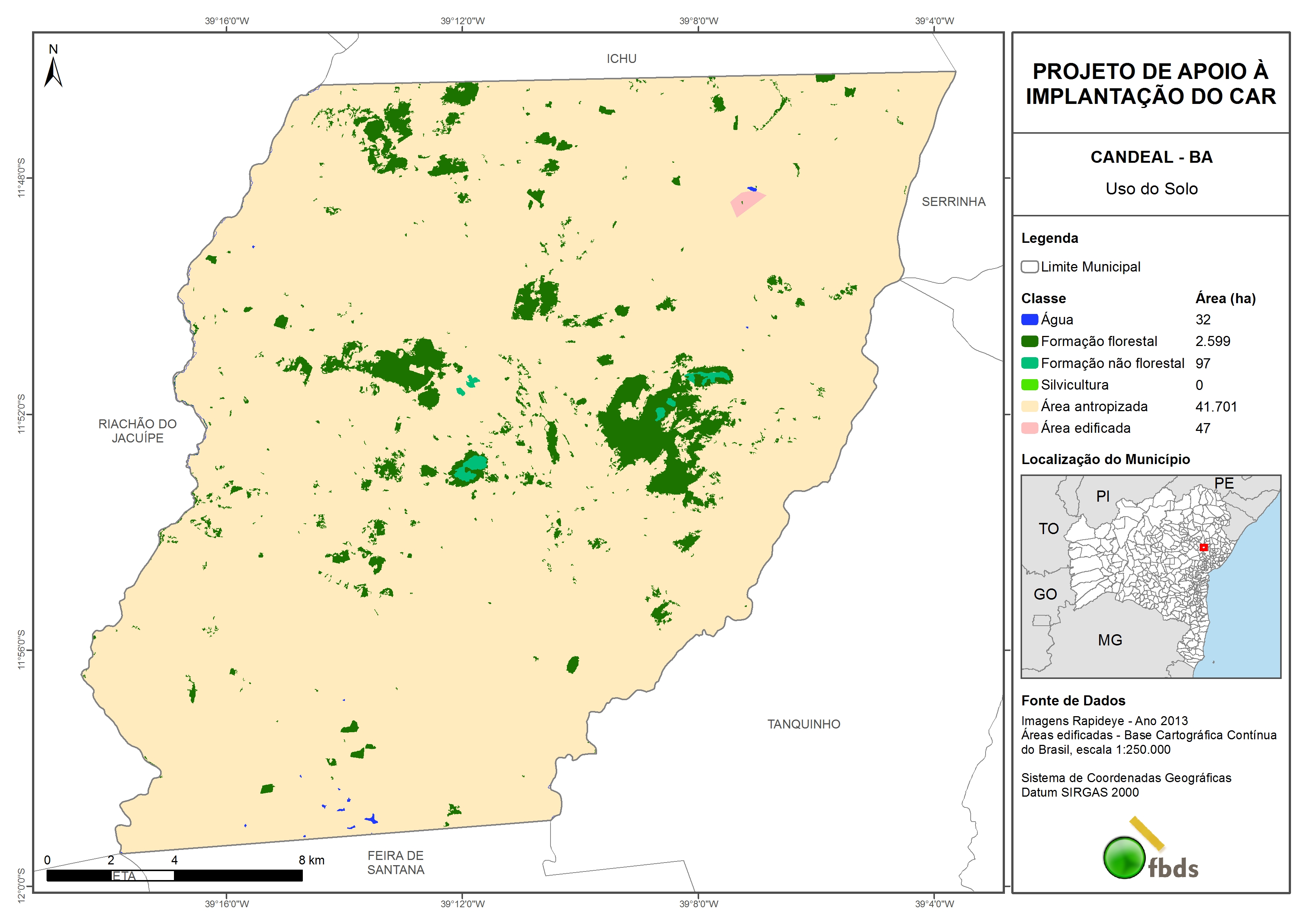Click the Localização do Município inset map

[x=1151, y=576]
